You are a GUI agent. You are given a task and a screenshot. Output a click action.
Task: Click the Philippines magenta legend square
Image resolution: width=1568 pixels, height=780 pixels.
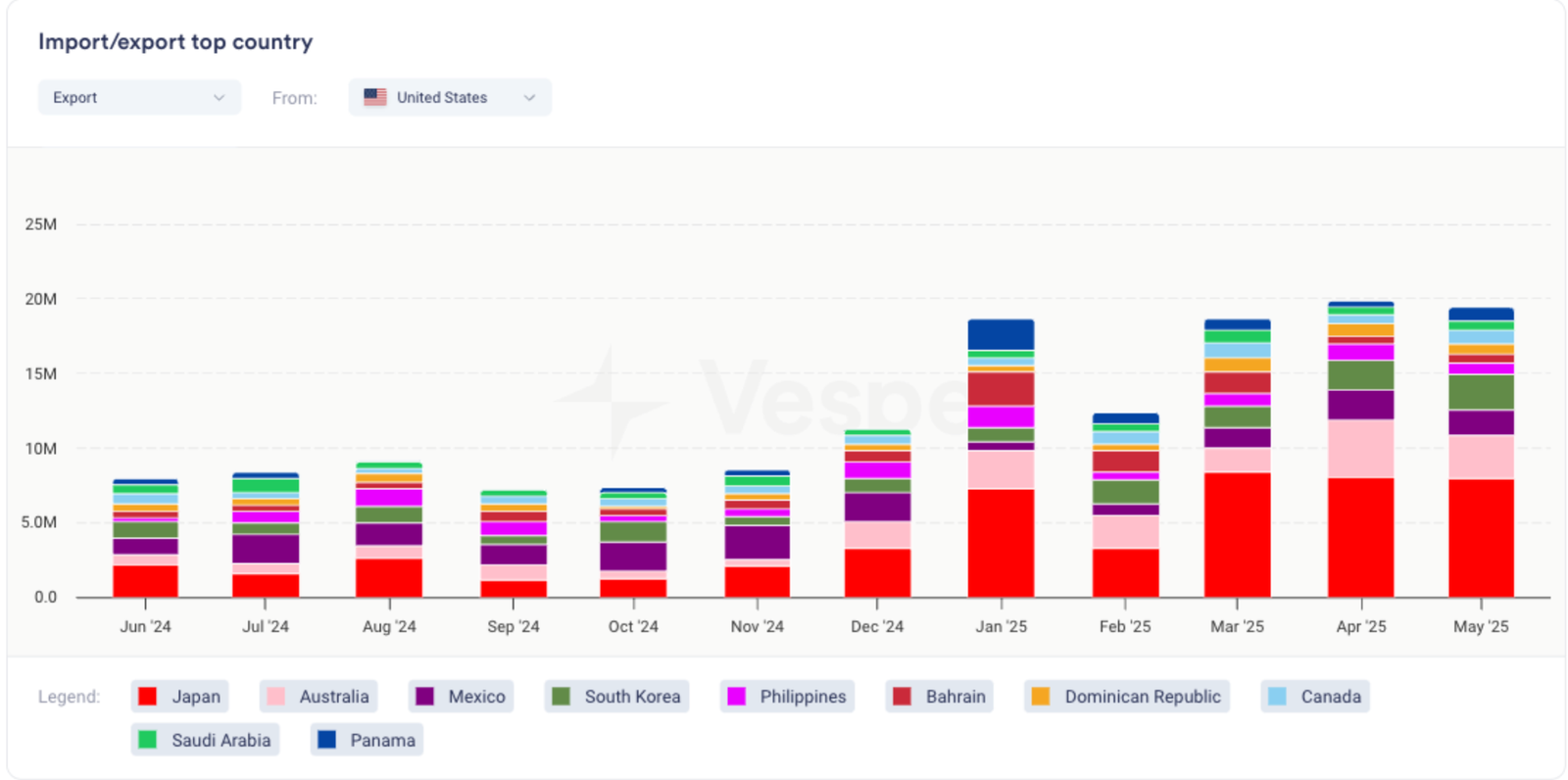[x=737, y=697]
